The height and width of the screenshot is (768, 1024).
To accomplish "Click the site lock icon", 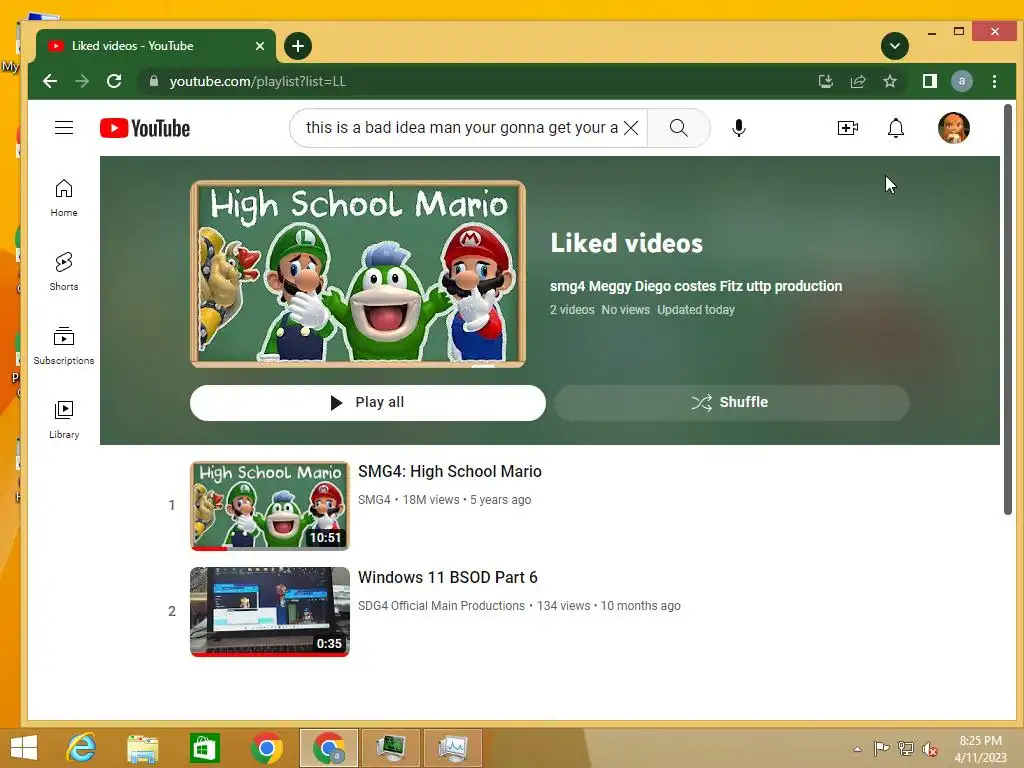I will [x=153, y=81].
